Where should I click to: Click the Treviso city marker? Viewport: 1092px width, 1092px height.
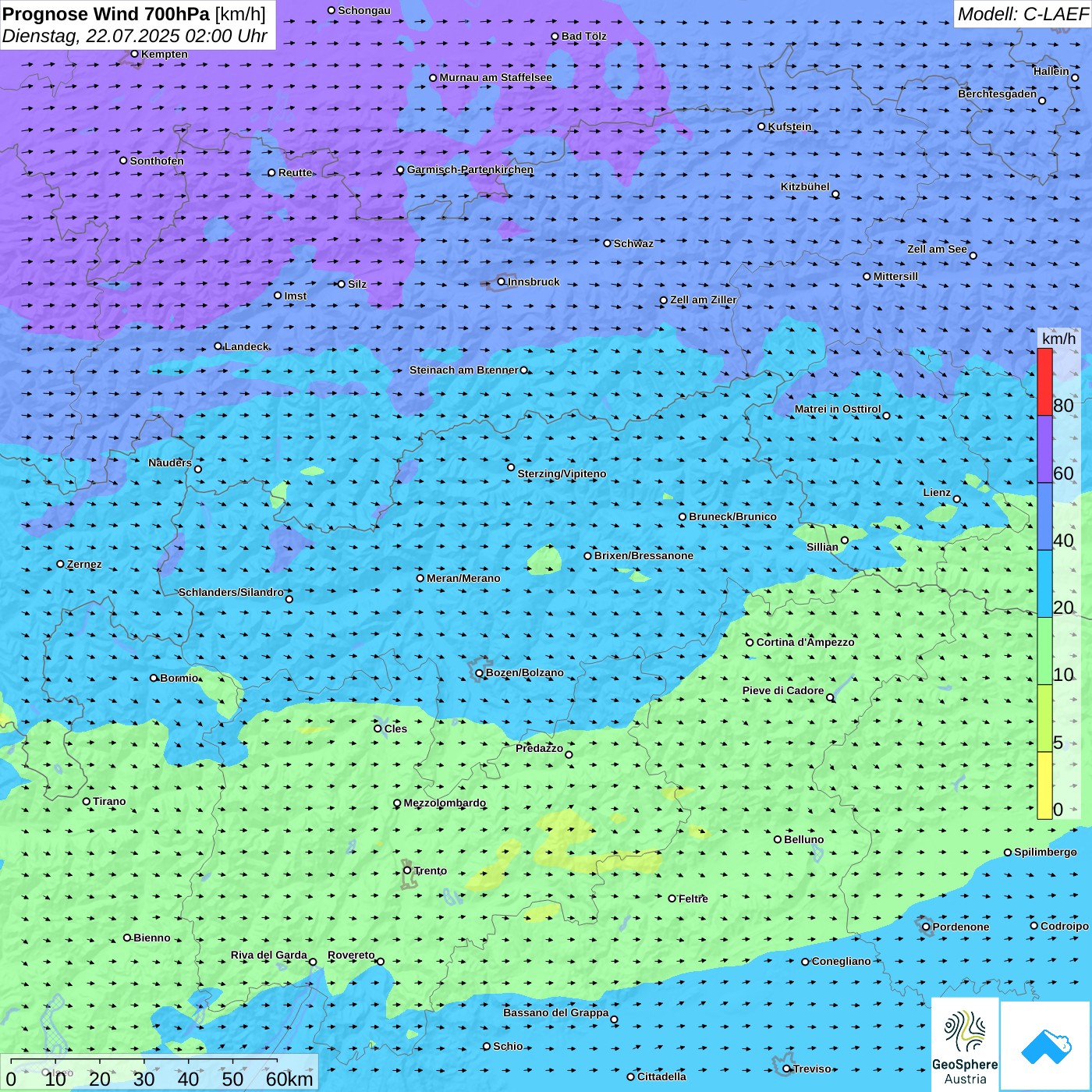tap(787, 1069)
